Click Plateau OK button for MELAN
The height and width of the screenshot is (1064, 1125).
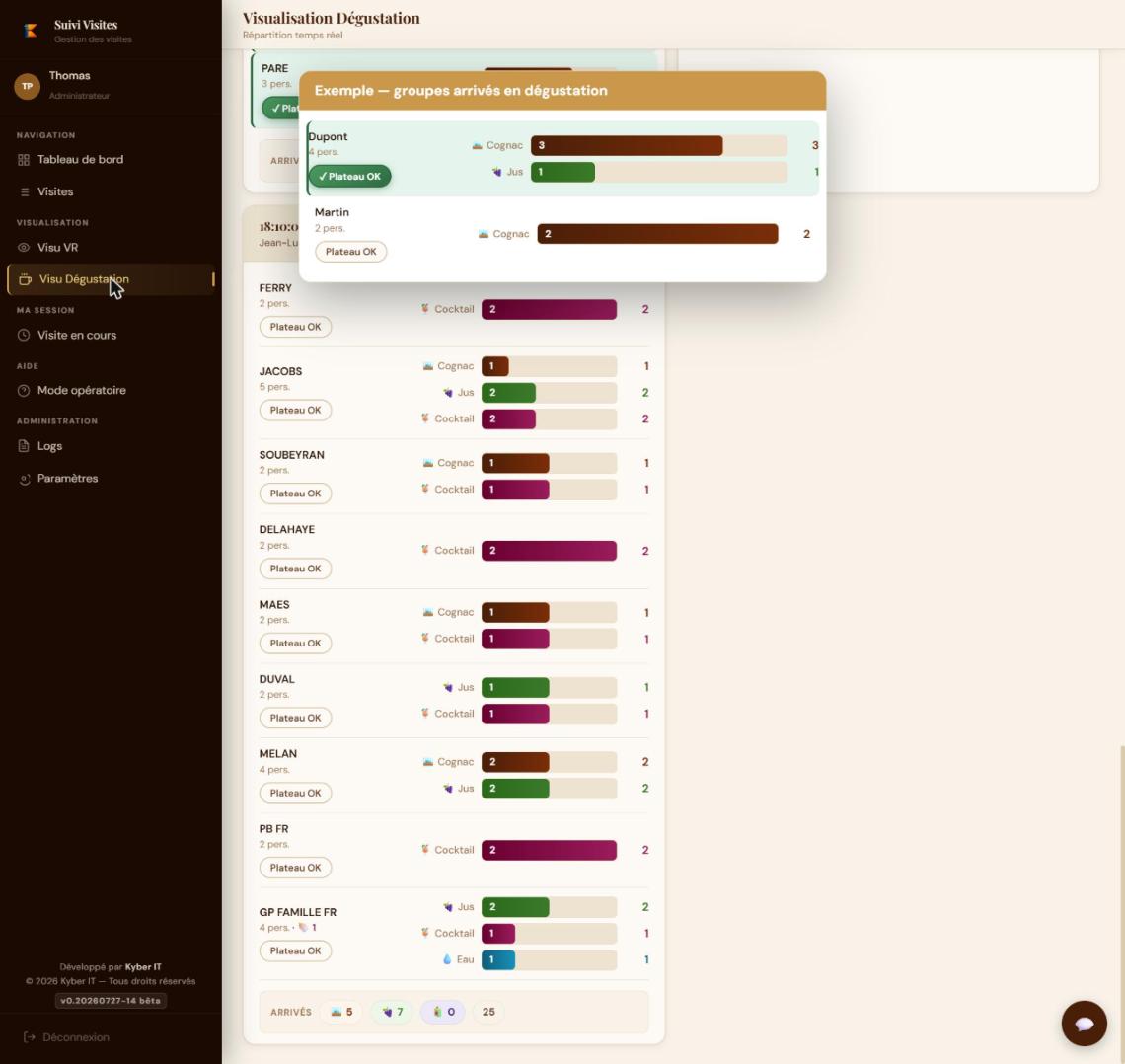(x=296, y=793)
